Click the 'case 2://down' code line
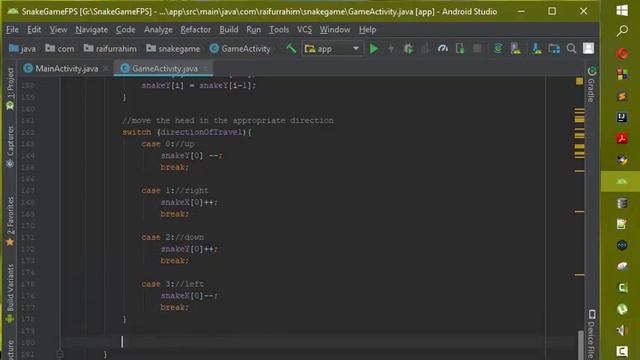 [x=173, y=237]
